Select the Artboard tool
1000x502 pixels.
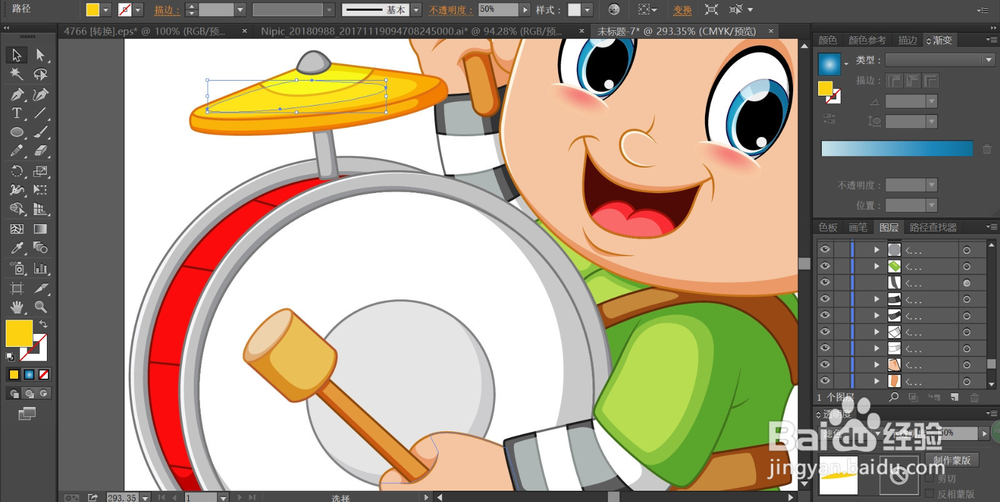pyautogui.click(x=17, y=288)
